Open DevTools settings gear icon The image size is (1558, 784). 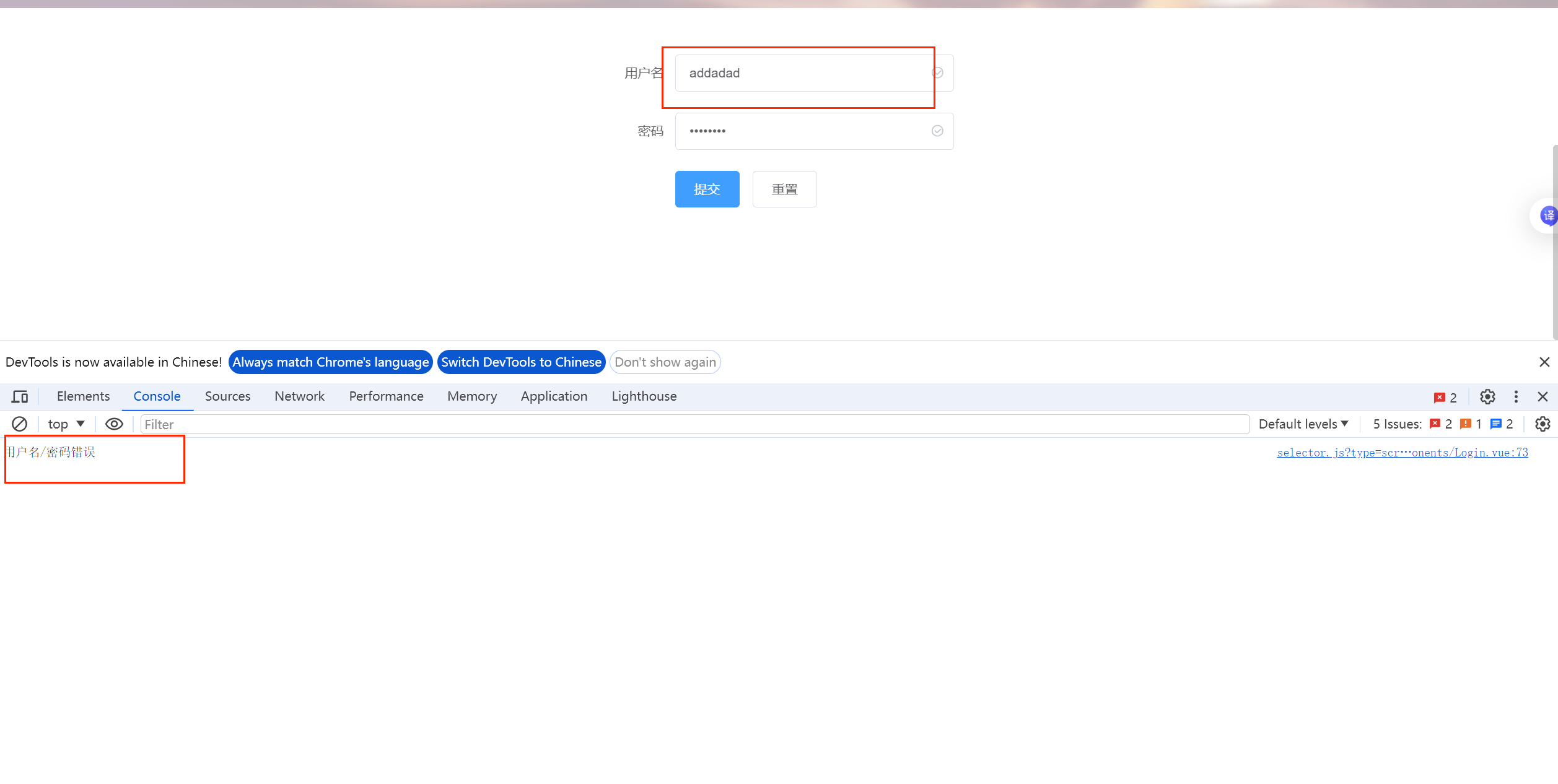tap(1487, 396)
